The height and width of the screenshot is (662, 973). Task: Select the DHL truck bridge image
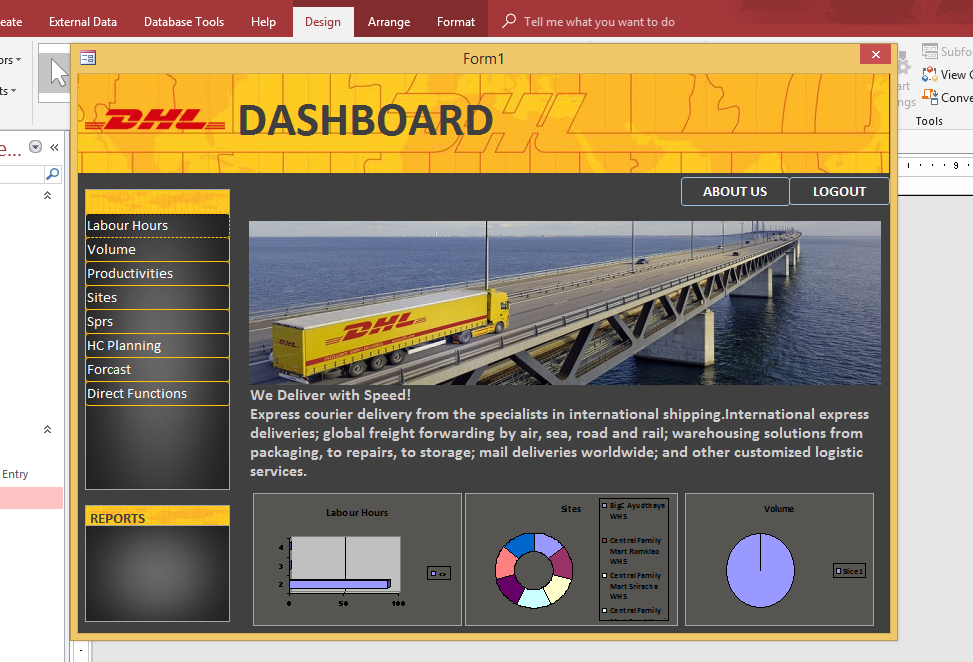pos(565,303)
